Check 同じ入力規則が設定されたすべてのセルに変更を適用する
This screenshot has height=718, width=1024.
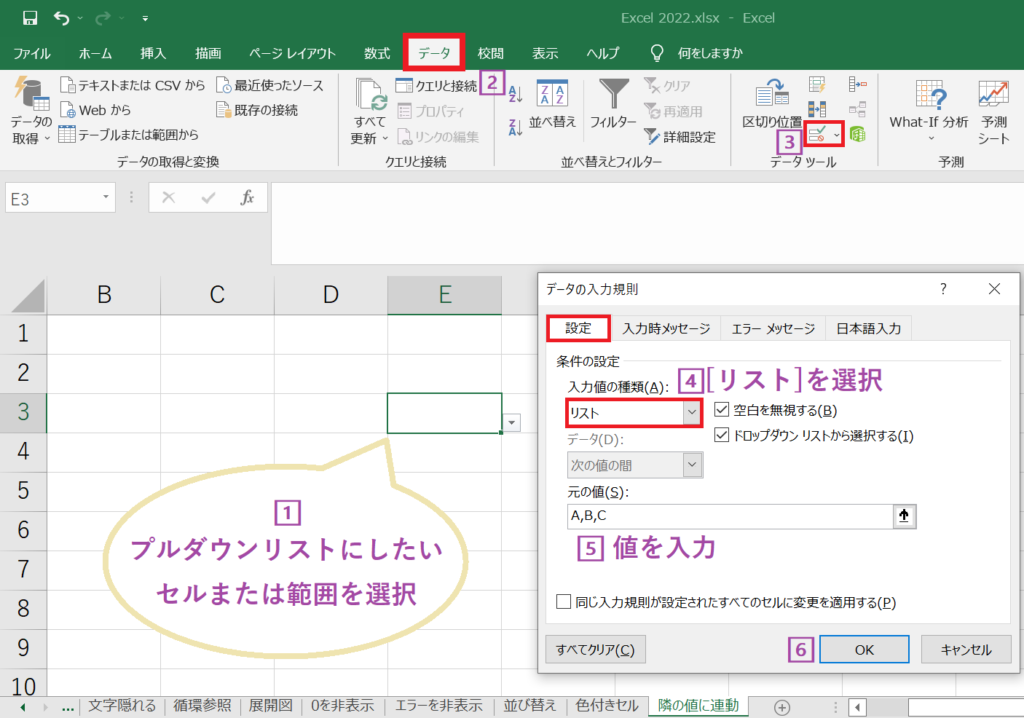tap(564, 602)
